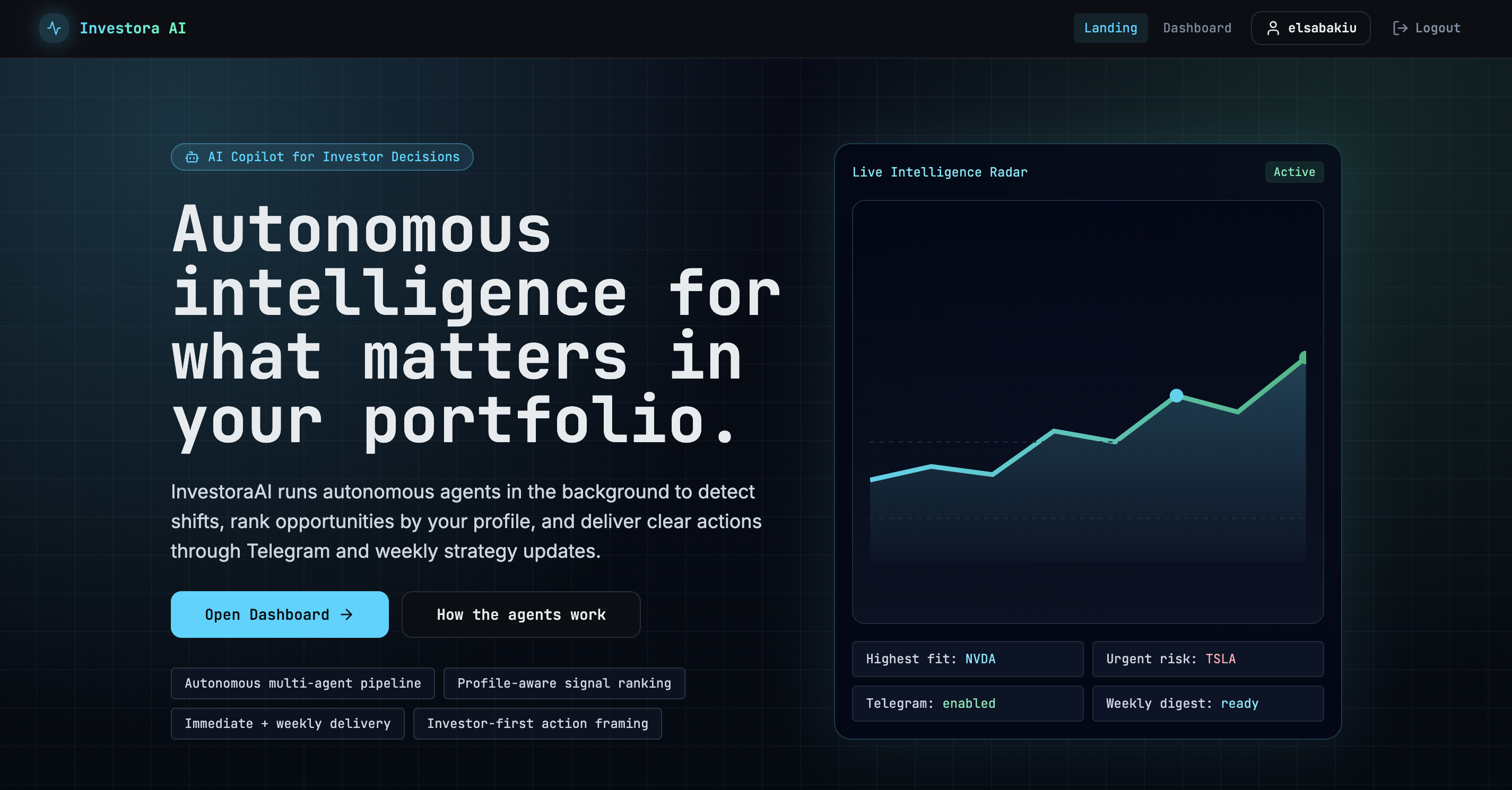Image resolution: width=1512 pixels, height=790 pixels.
Task: Click the How the agents work button
Action: tap(521, 614)
